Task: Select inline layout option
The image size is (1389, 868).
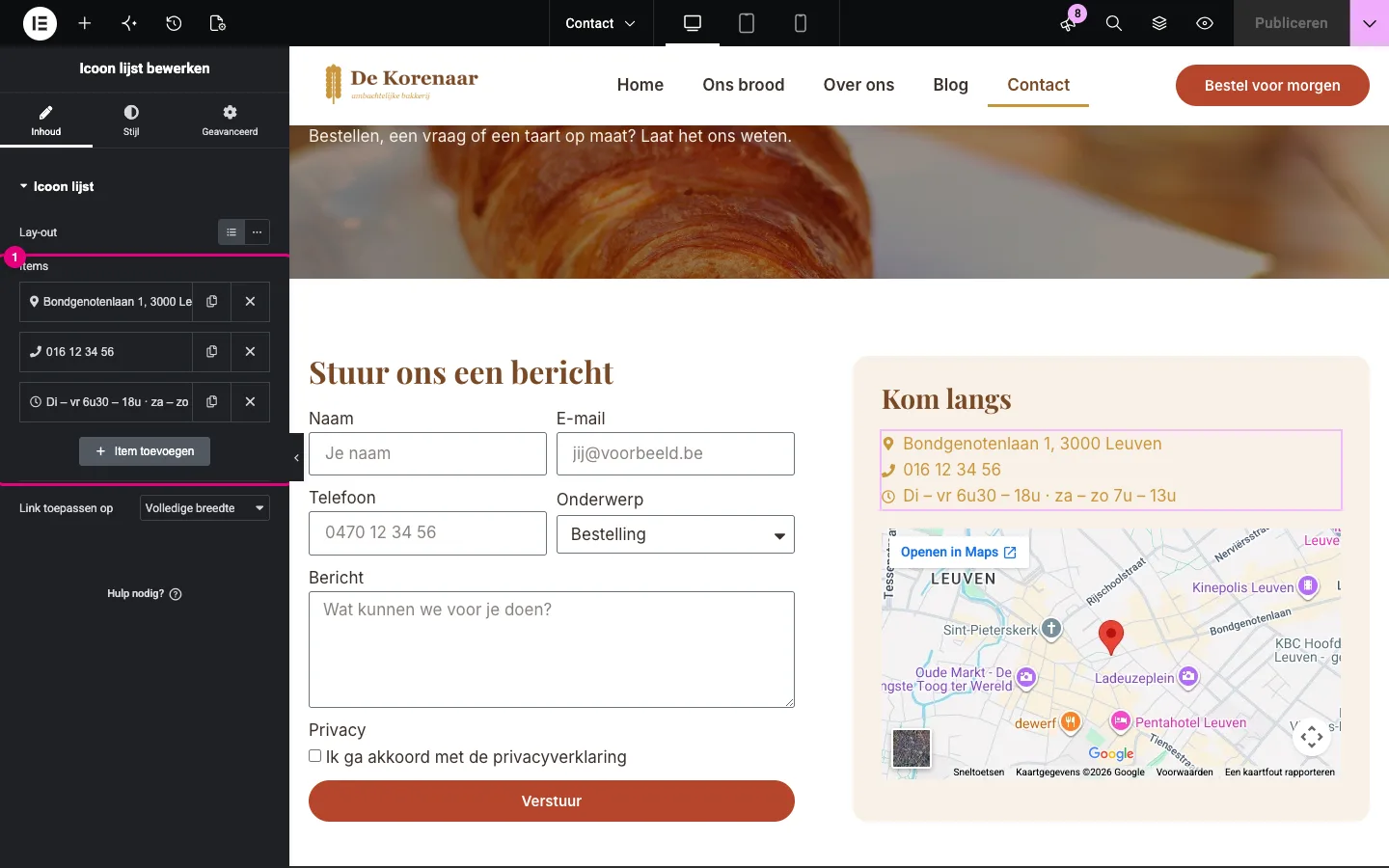Action: click(257, 232)
